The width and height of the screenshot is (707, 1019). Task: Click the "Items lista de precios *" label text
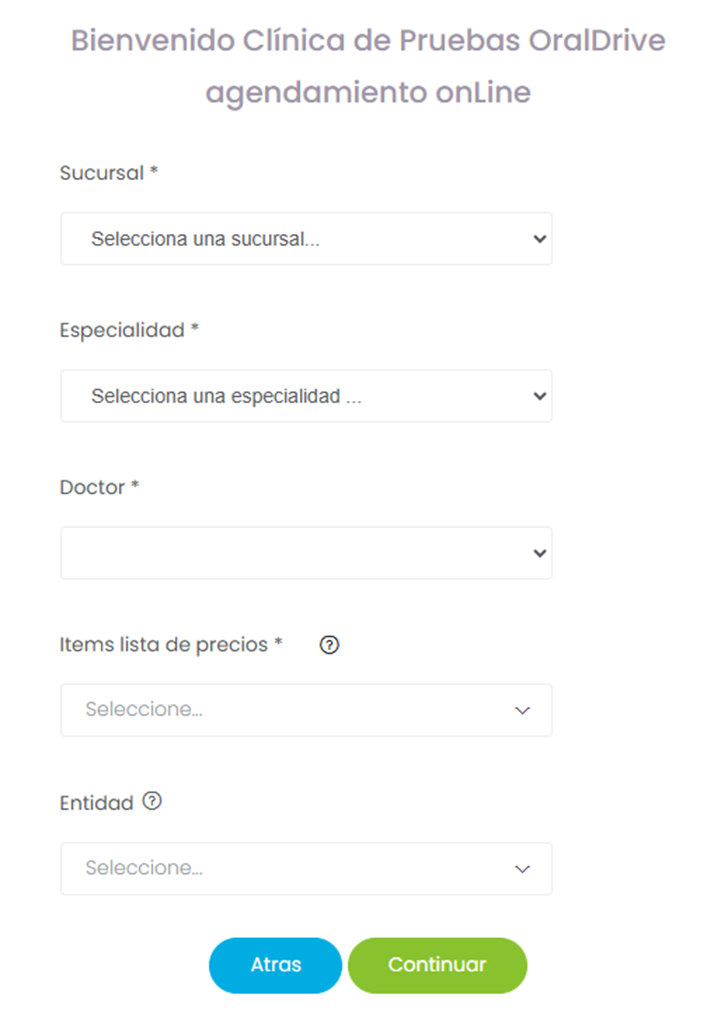(x=171, y=645)
